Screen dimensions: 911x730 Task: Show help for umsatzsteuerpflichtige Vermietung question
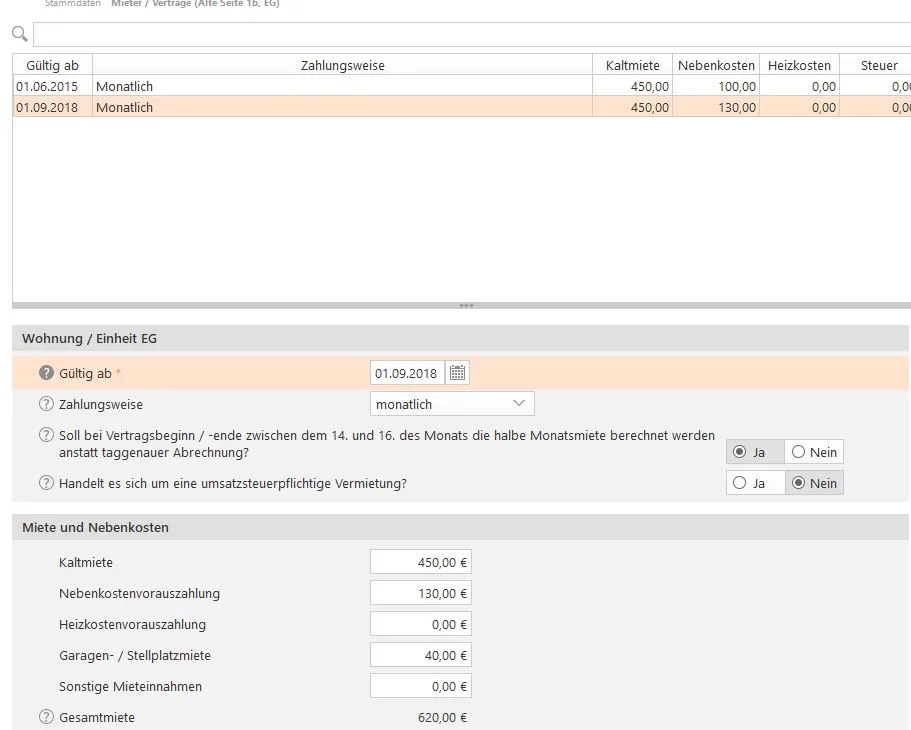(46, 483)
